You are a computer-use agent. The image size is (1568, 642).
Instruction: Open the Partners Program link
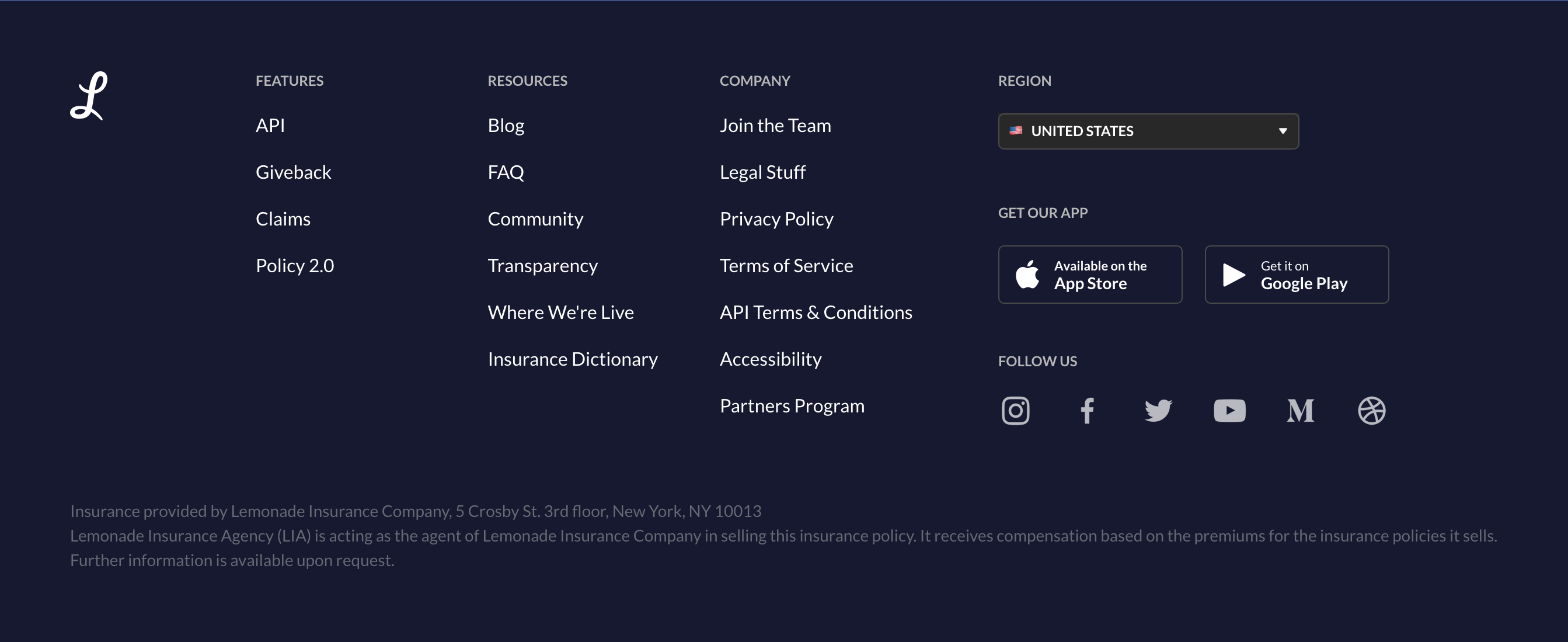tap(792, 406)
